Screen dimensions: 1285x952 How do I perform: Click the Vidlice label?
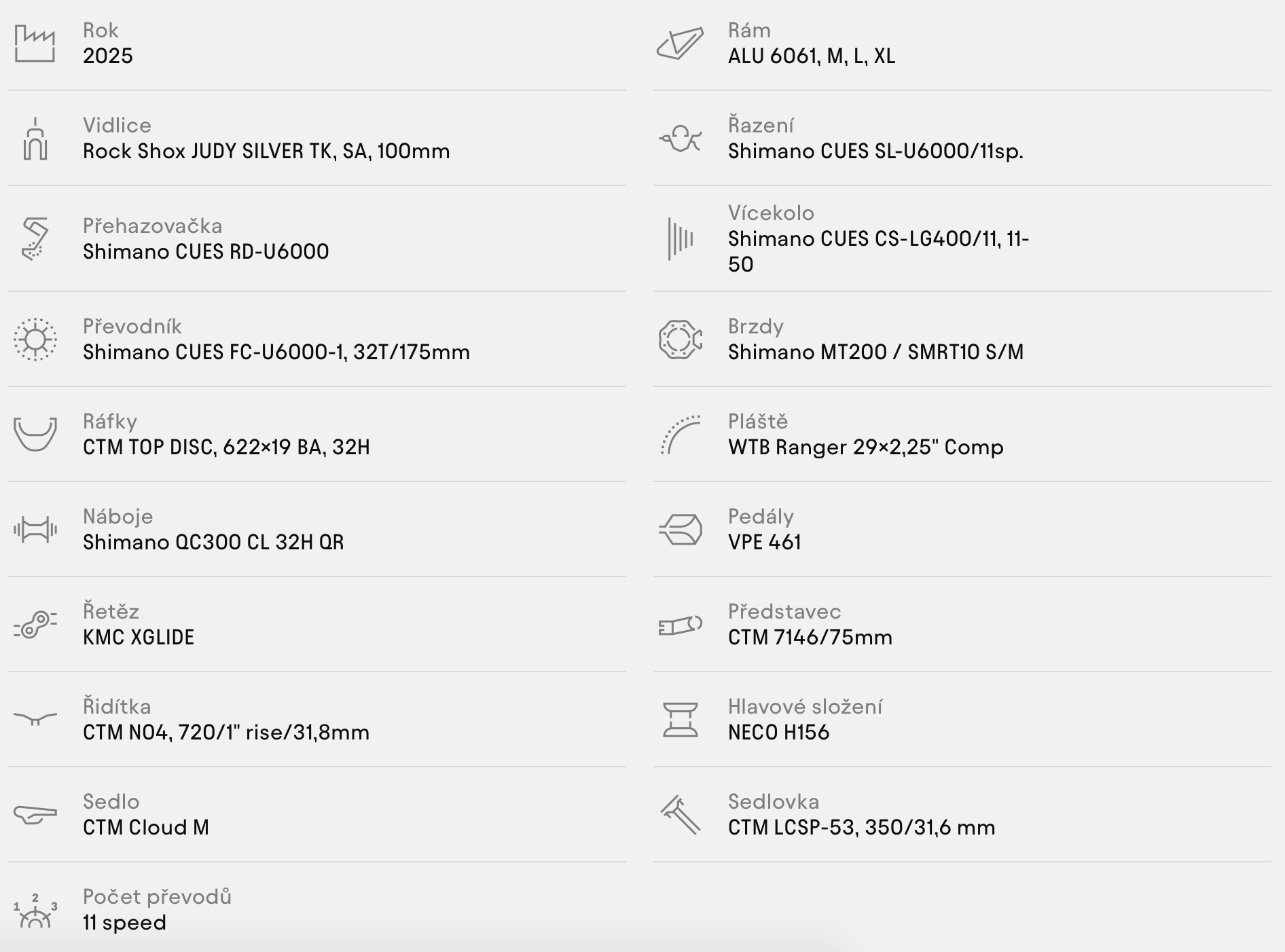[117, 125]
